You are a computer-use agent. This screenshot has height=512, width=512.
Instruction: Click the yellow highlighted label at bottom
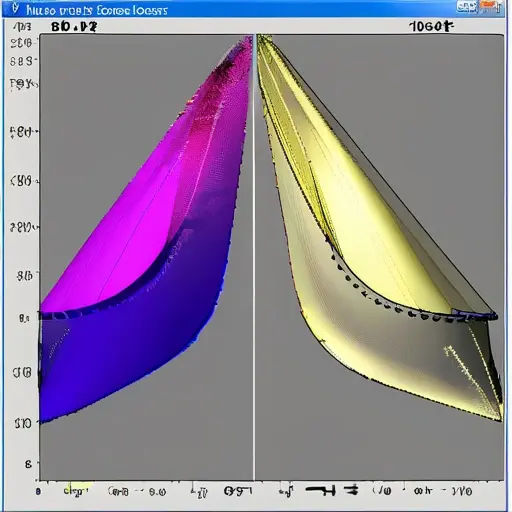(77, 490)
